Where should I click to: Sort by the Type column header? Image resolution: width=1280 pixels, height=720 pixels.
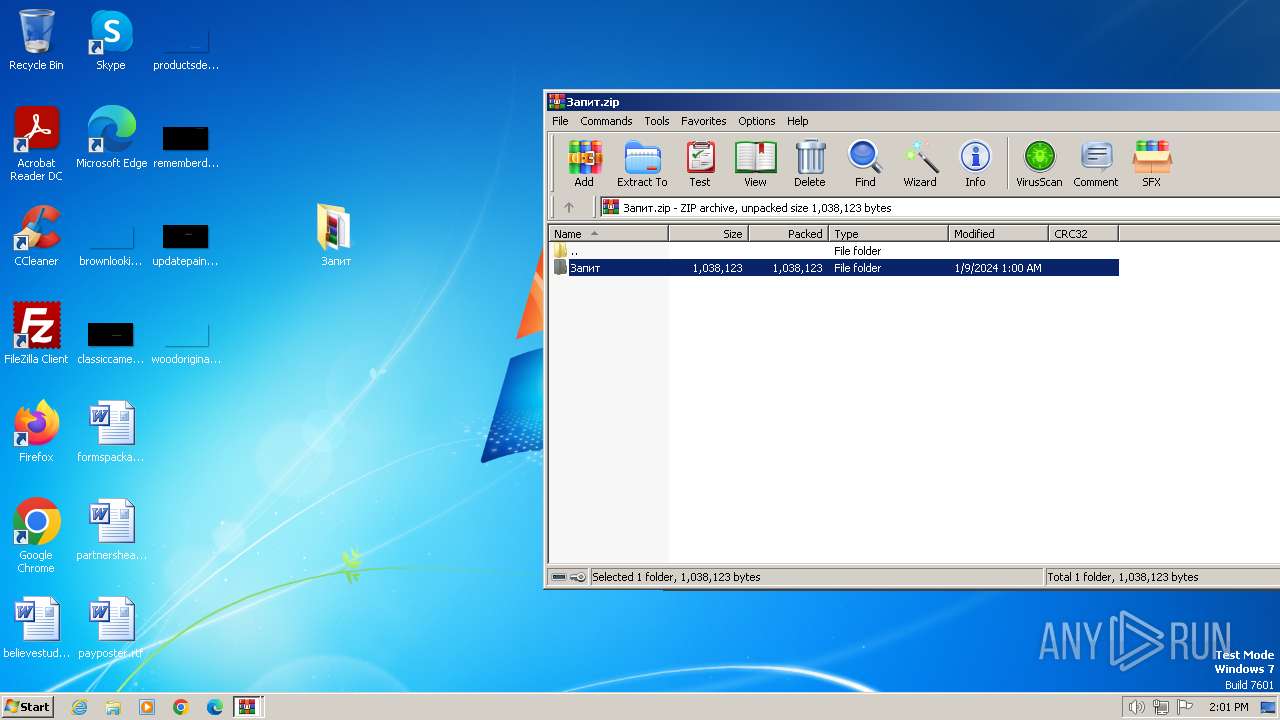click(x=888, y=234)
